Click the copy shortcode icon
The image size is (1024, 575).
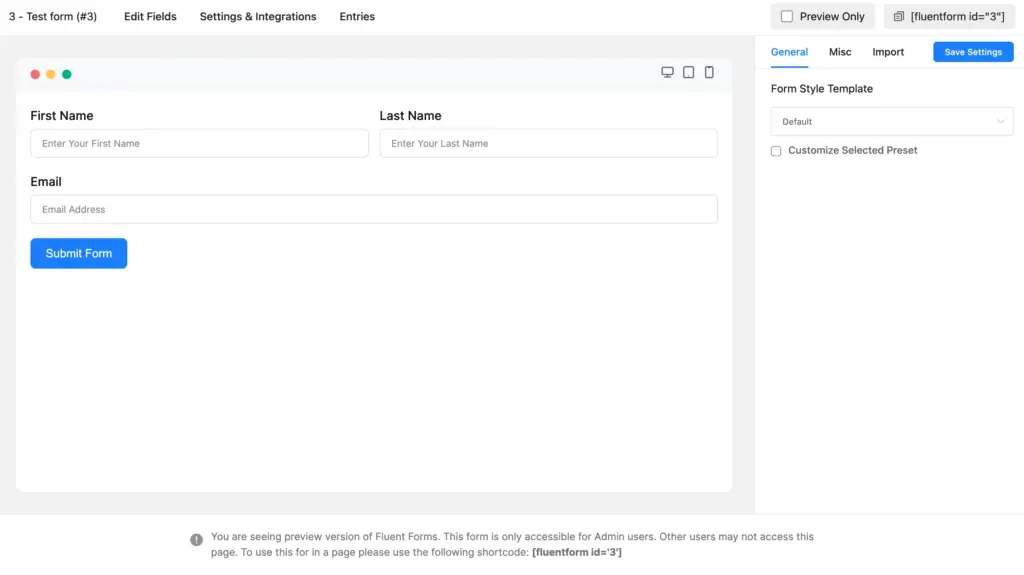pos(898,17)
